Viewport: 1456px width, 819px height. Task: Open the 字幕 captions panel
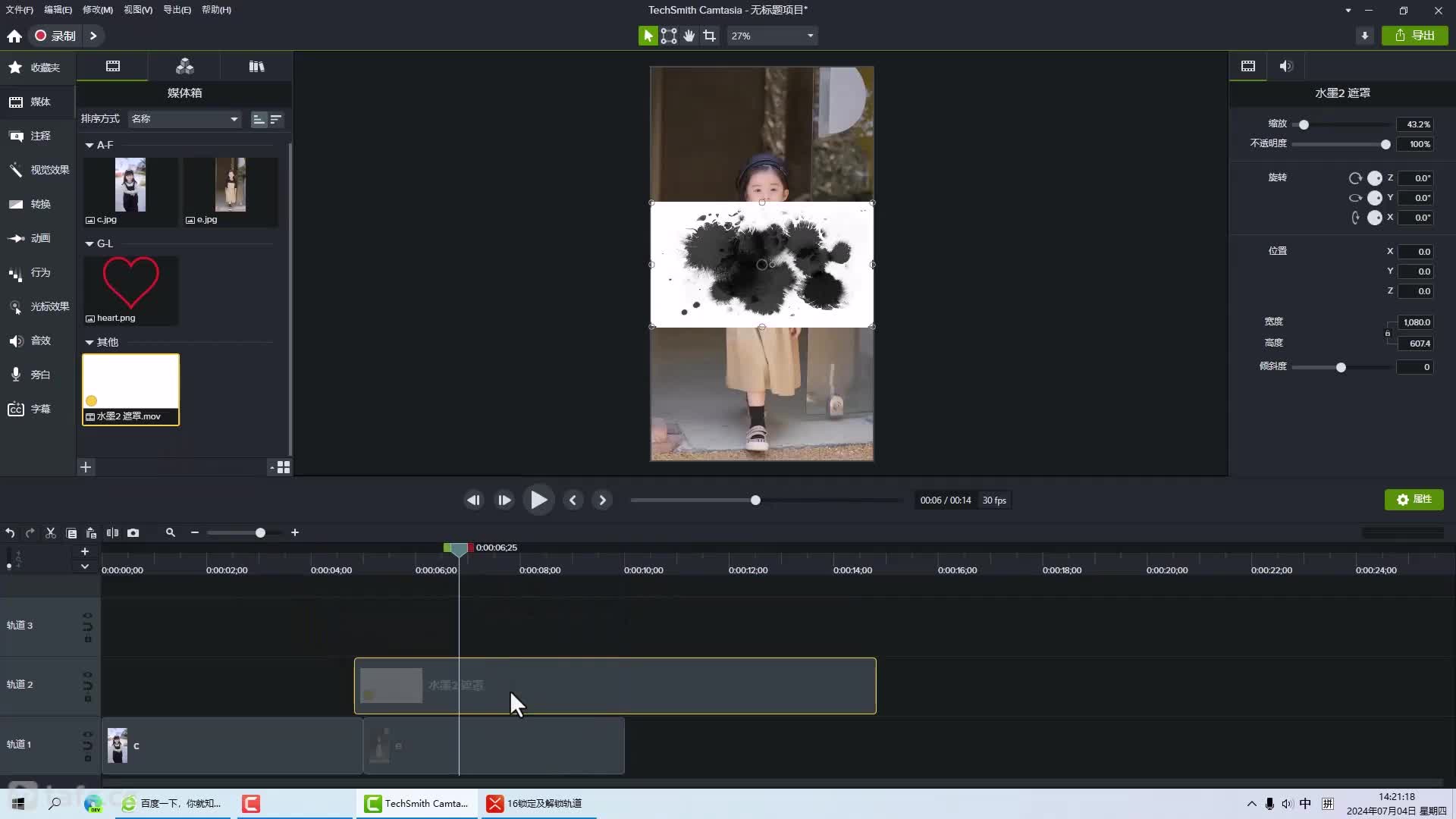pos(38,409)
